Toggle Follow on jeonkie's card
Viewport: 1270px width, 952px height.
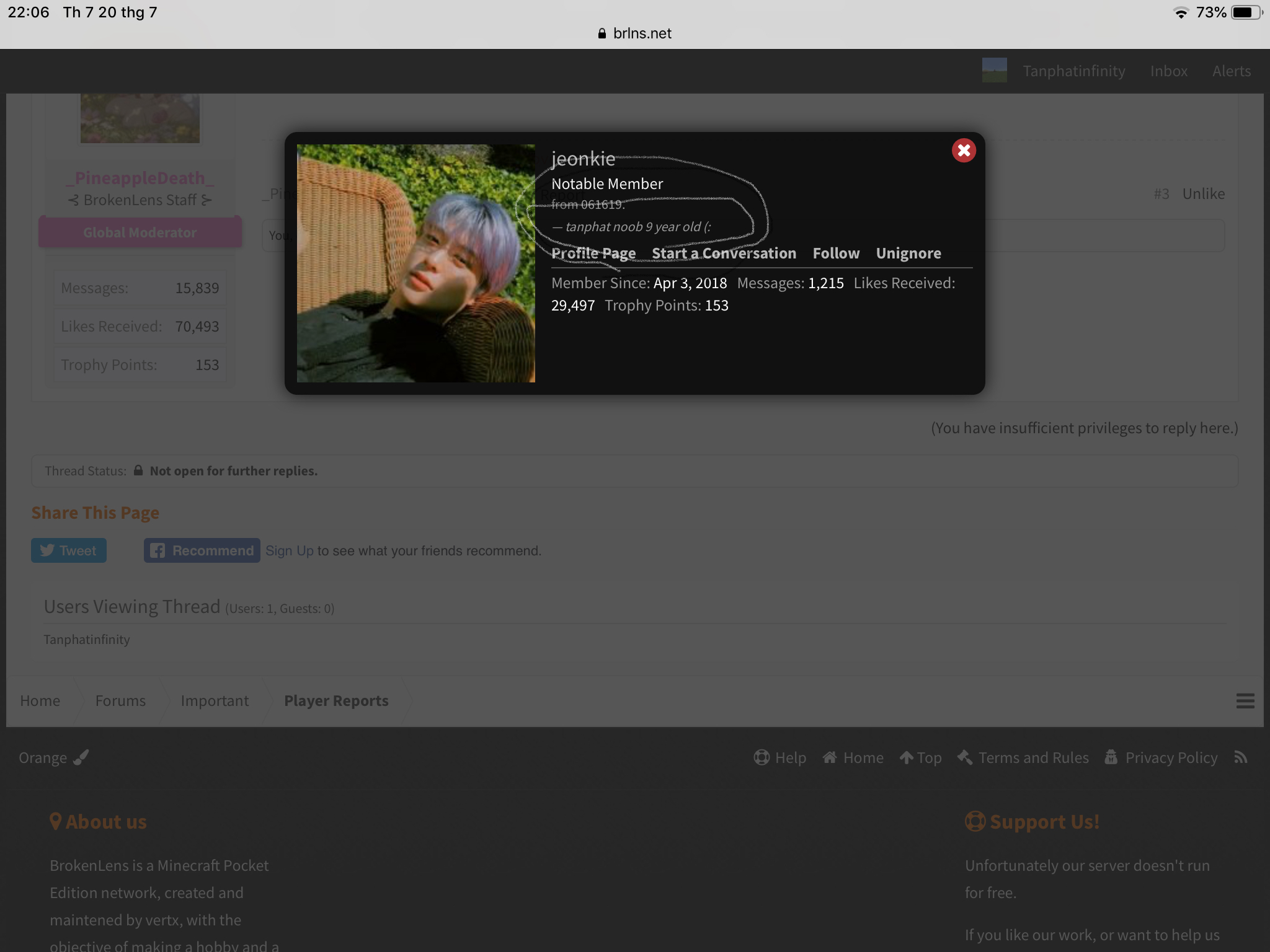[836, 253]
